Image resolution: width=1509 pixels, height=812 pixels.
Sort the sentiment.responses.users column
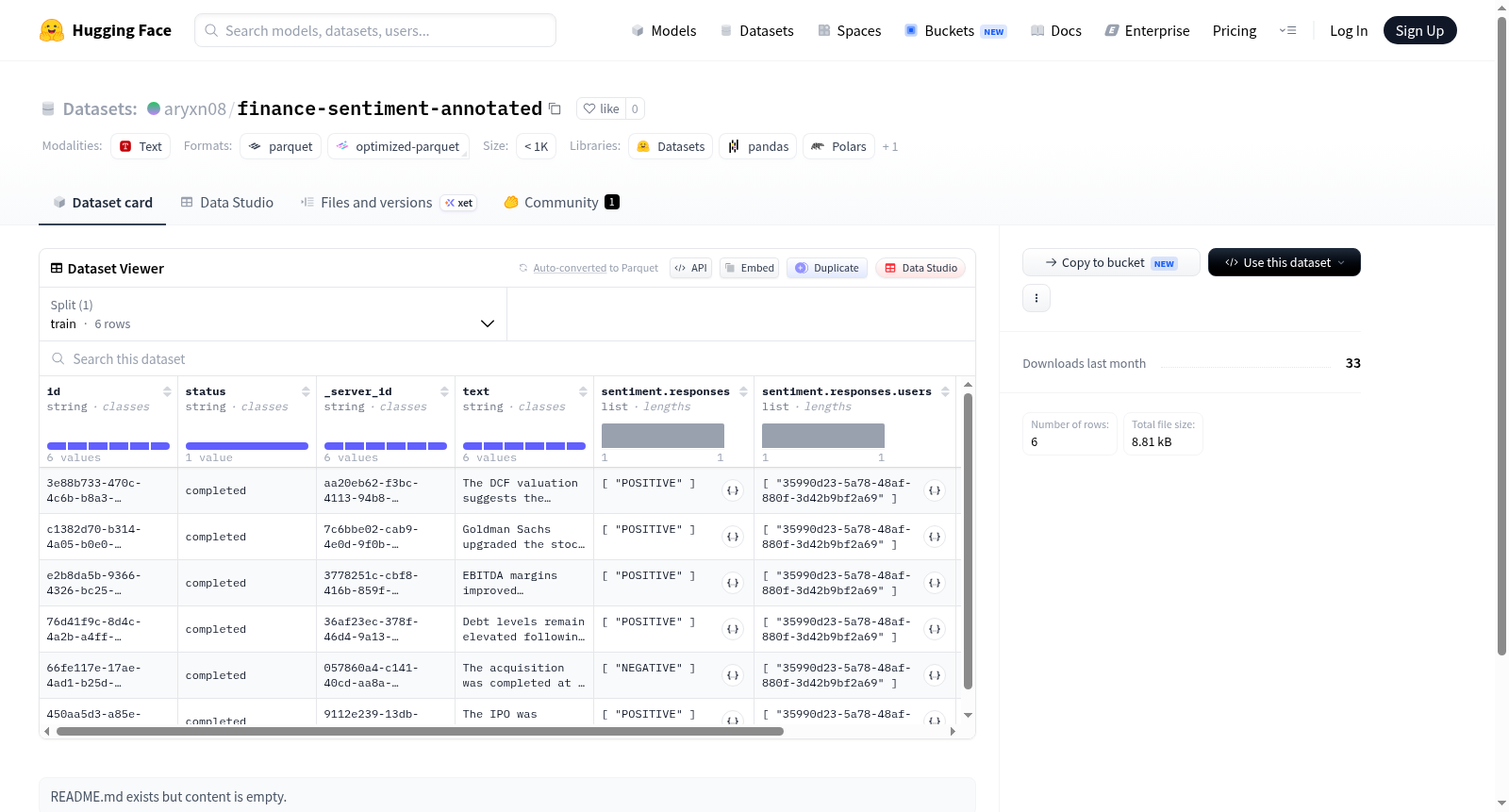tap(945, 391)
